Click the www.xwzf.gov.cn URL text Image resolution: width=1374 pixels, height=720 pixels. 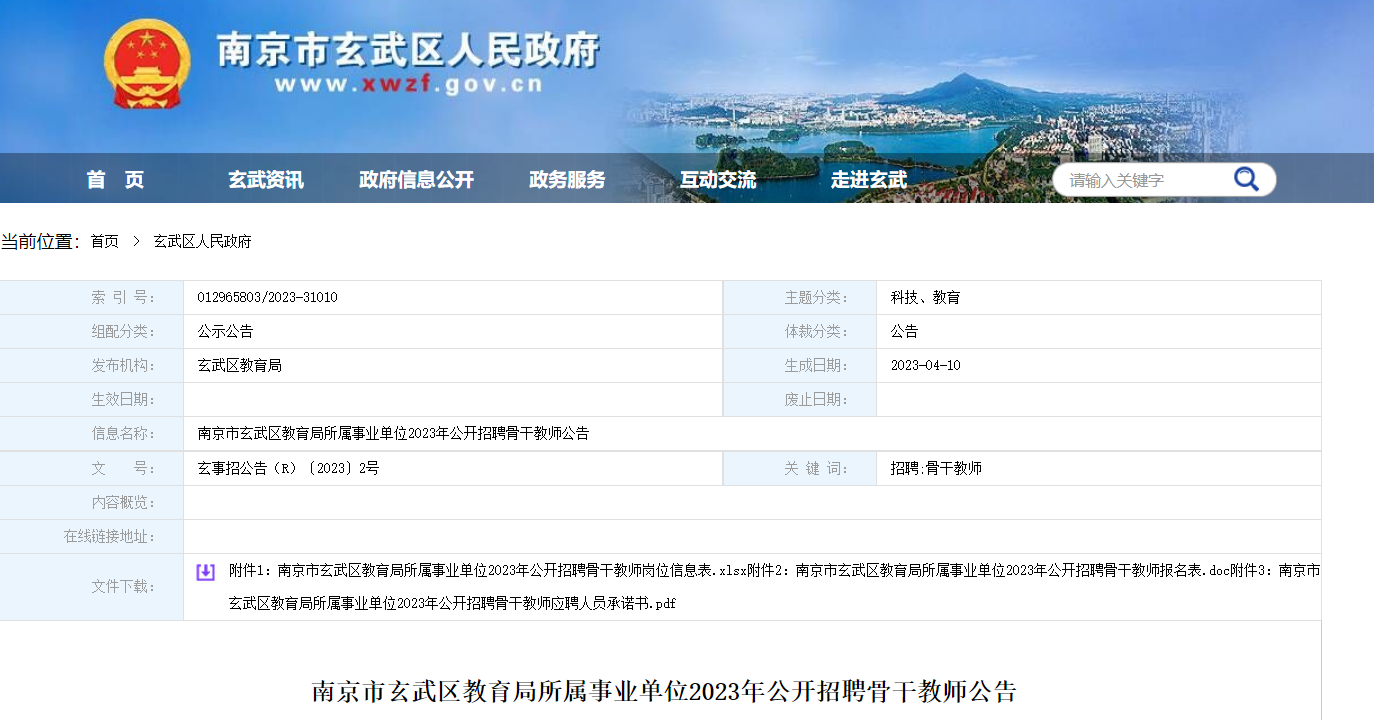point(409,85)
